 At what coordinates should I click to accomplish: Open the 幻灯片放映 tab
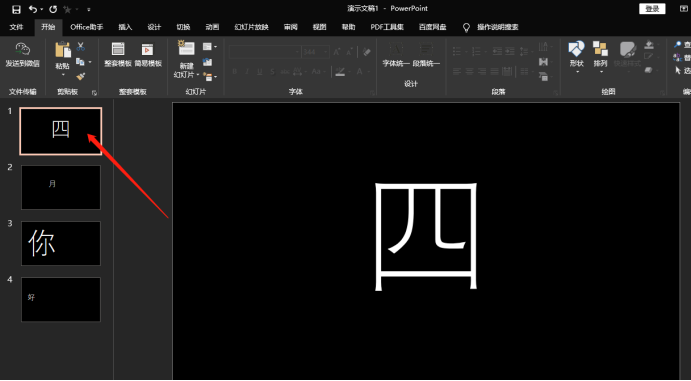click(251, 27)
